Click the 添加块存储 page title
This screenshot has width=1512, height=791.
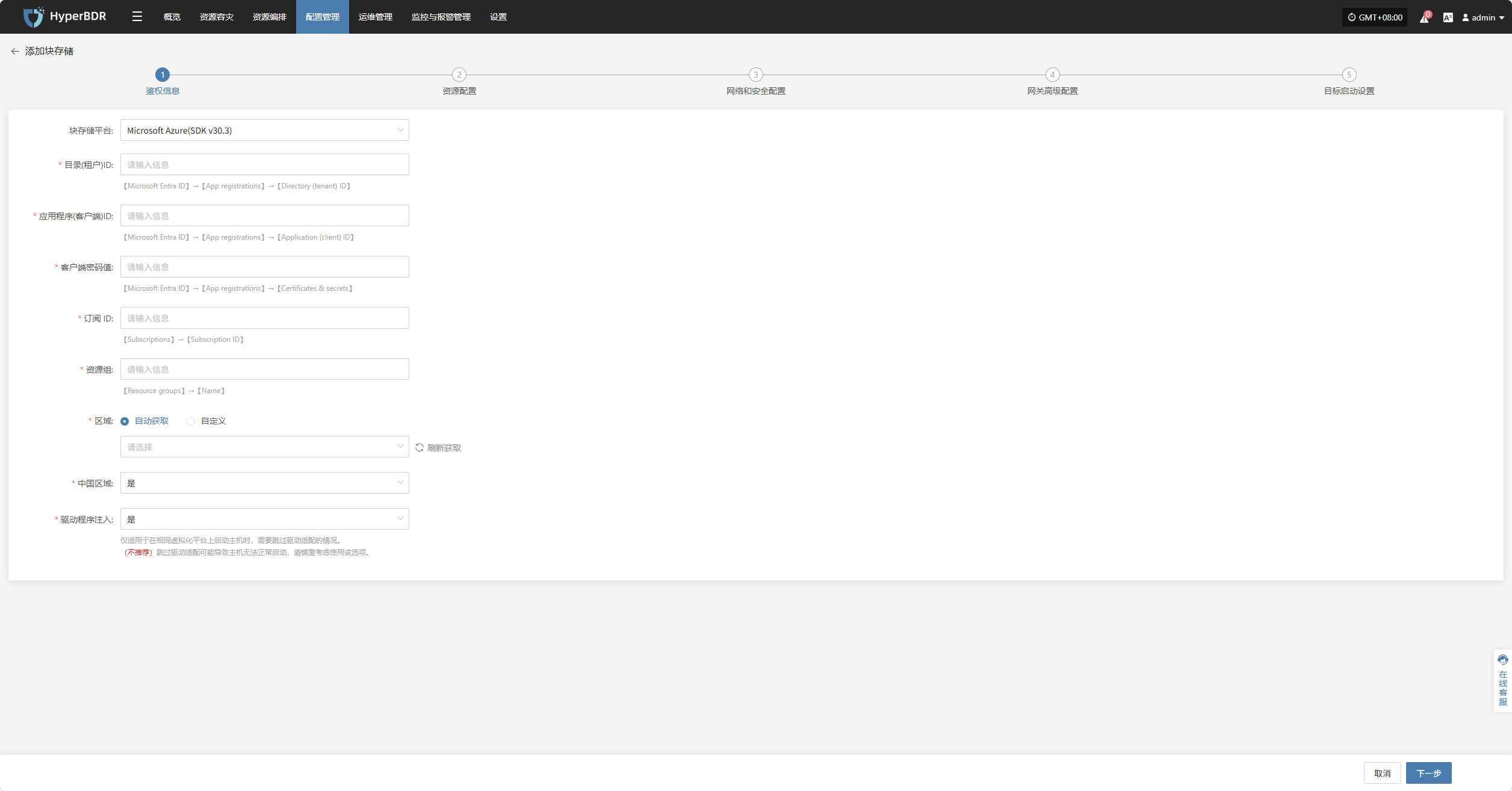pos(49,51)
